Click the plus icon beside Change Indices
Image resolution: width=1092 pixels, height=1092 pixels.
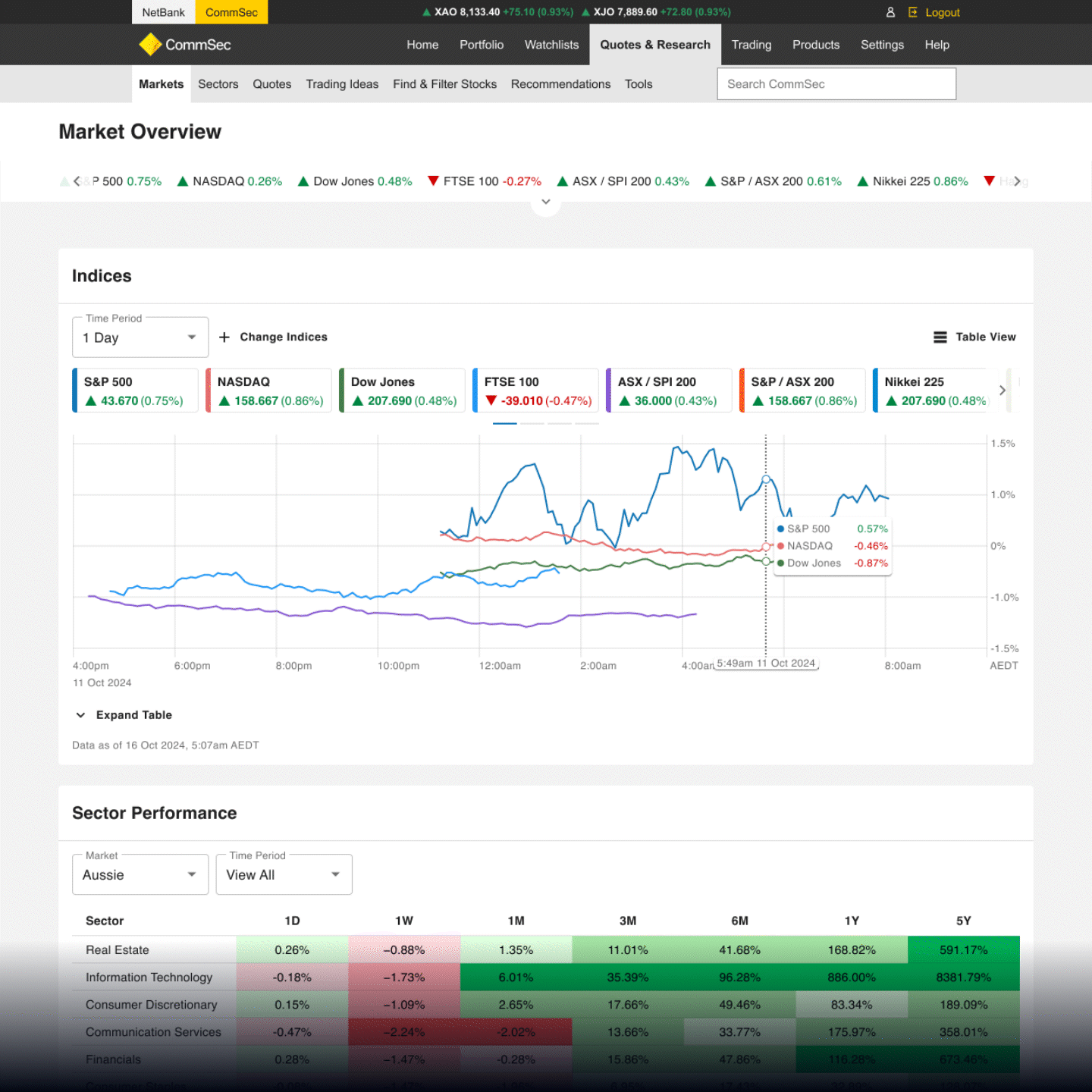[224, 337]
